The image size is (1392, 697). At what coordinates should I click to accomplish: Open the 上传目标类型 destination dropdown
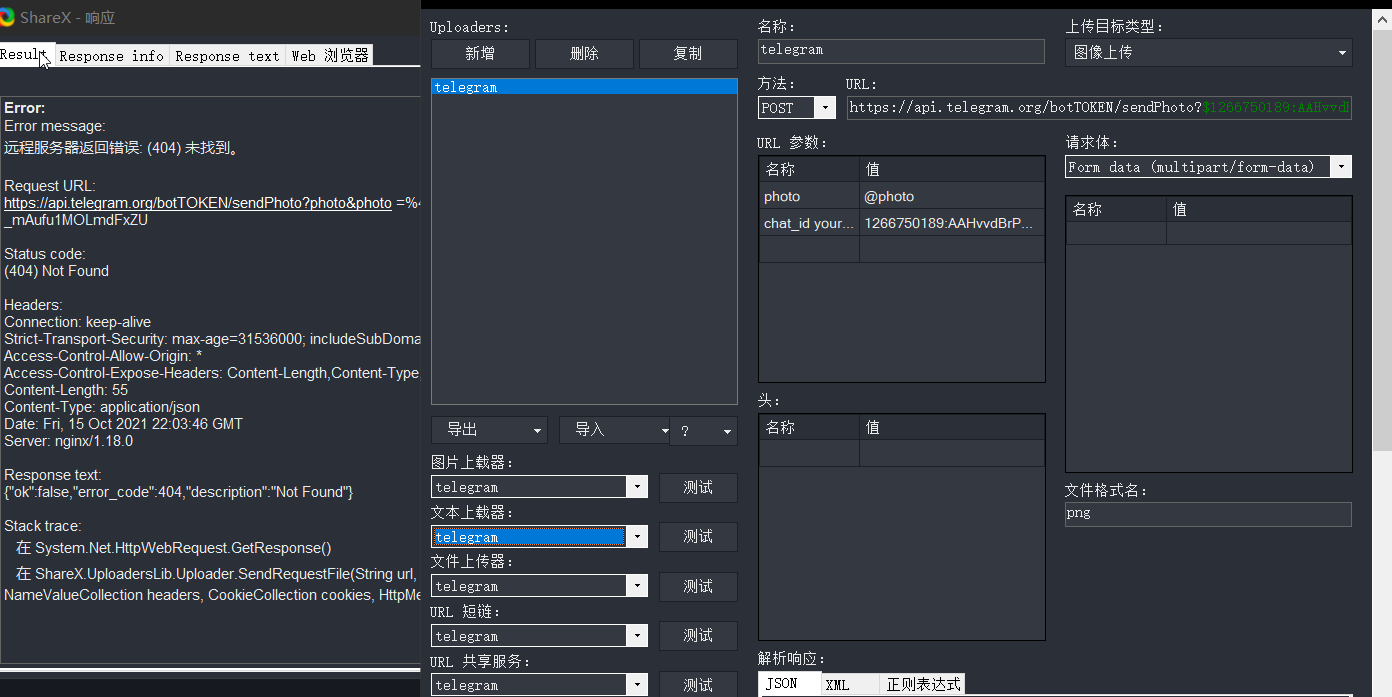1342,51
